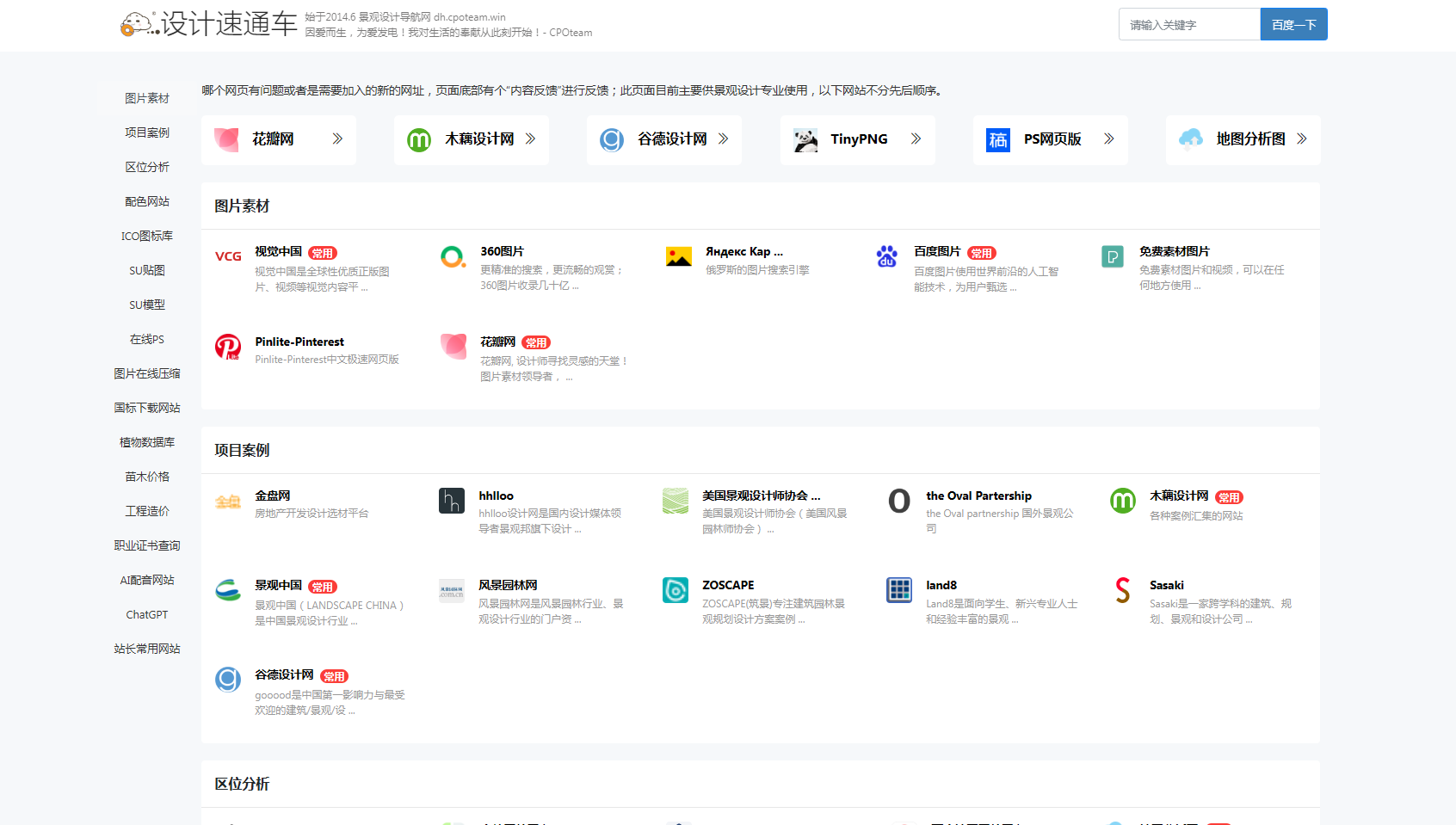Image resolution: width=1456 pixels, height=825 pixels.
Task: Click the 地图分析图 cloud icon
Action: [1191, 139]
